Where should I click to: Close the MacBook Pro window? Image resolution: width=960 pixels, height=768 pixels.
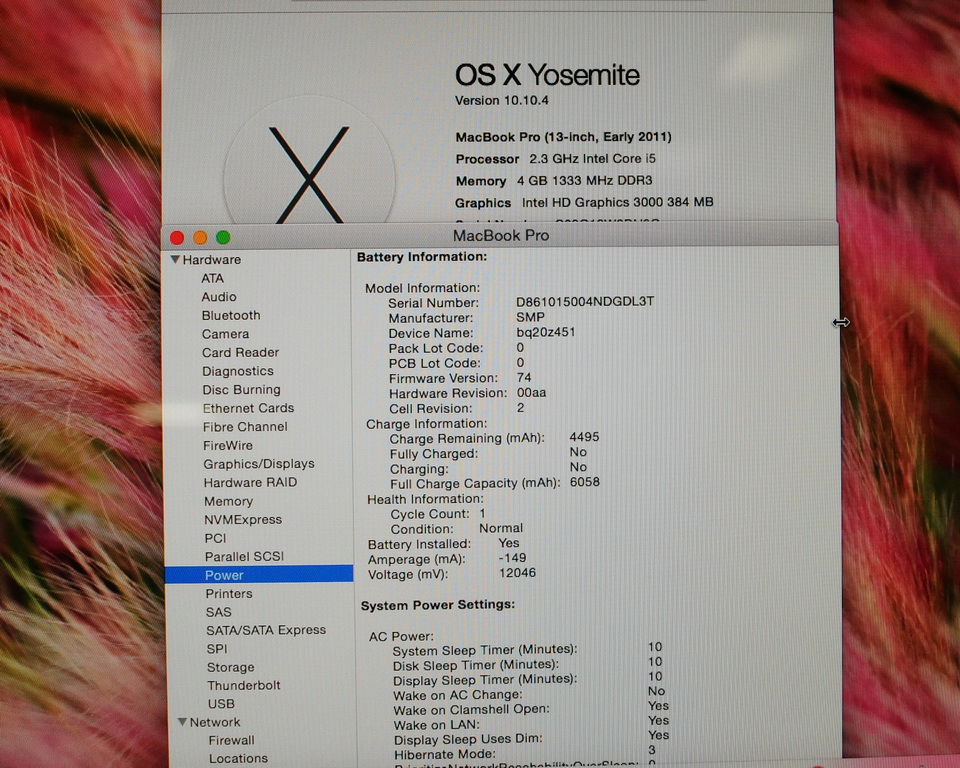pos(177,238)
